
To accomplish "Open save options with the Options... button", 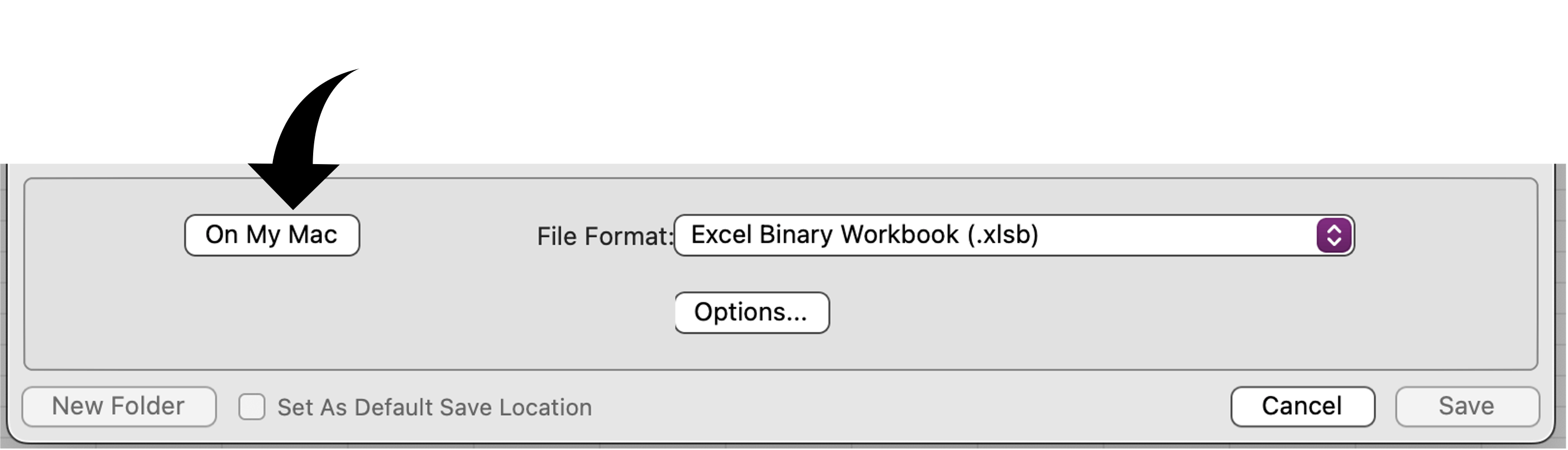I will click(752, 313).
